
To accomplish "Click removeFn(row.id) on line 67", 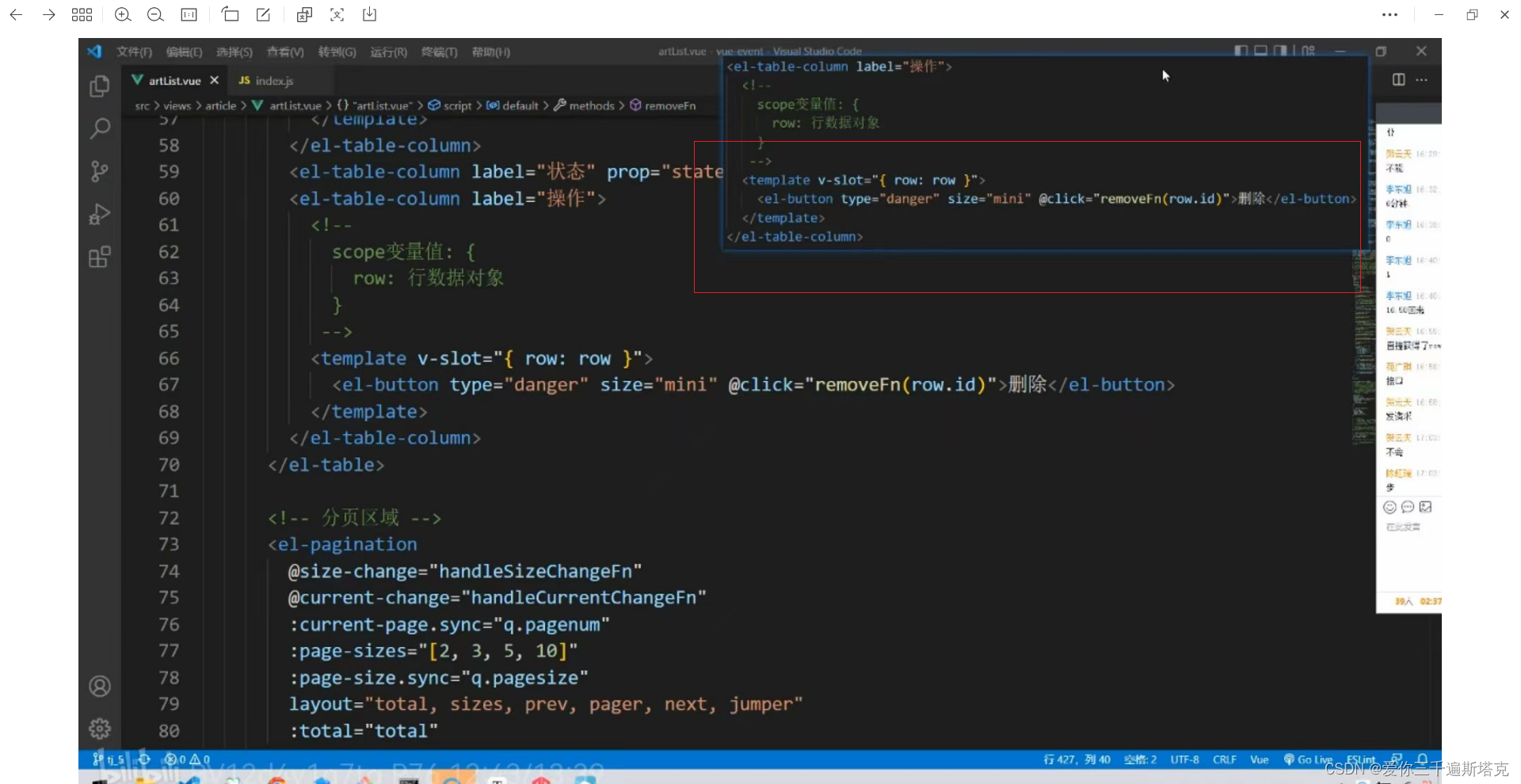I will [x=901, y=384].
